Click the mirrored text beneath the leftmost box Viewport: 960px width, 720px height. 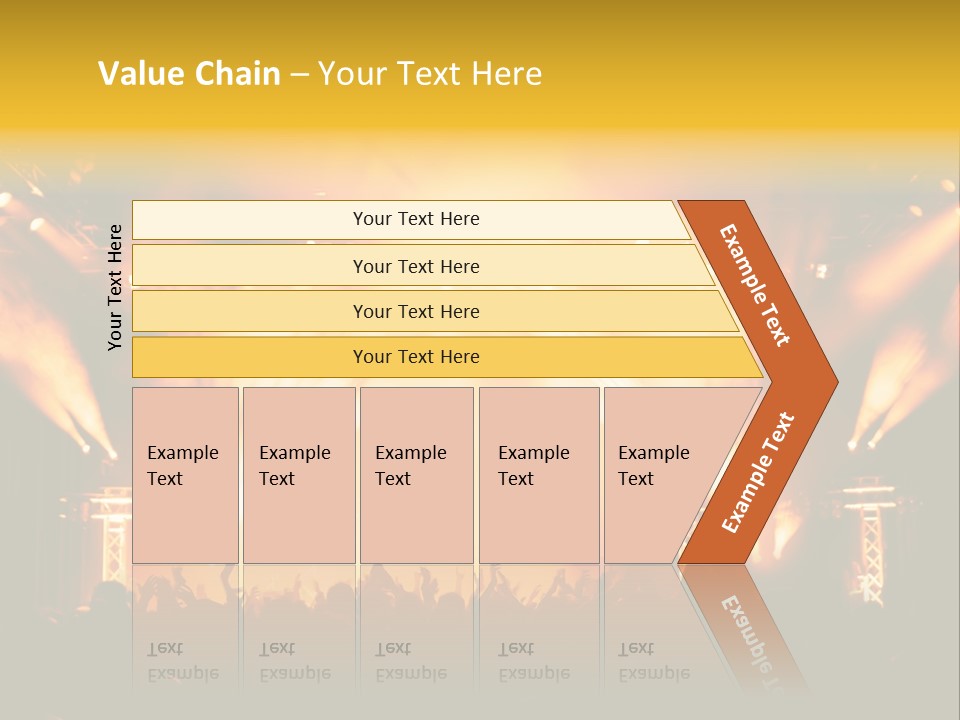[182, 662]
